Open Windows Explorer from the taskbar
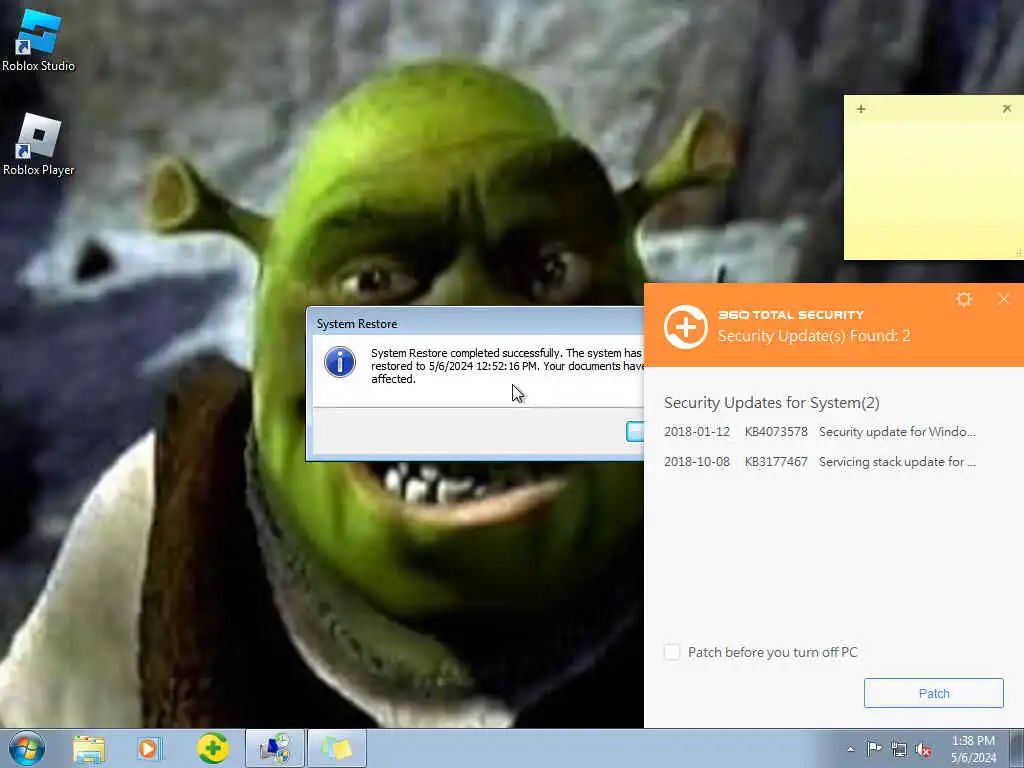Image resolution: width=1024 pixels, height=768 pixels. pyautogui.click(x=89, y=749)
